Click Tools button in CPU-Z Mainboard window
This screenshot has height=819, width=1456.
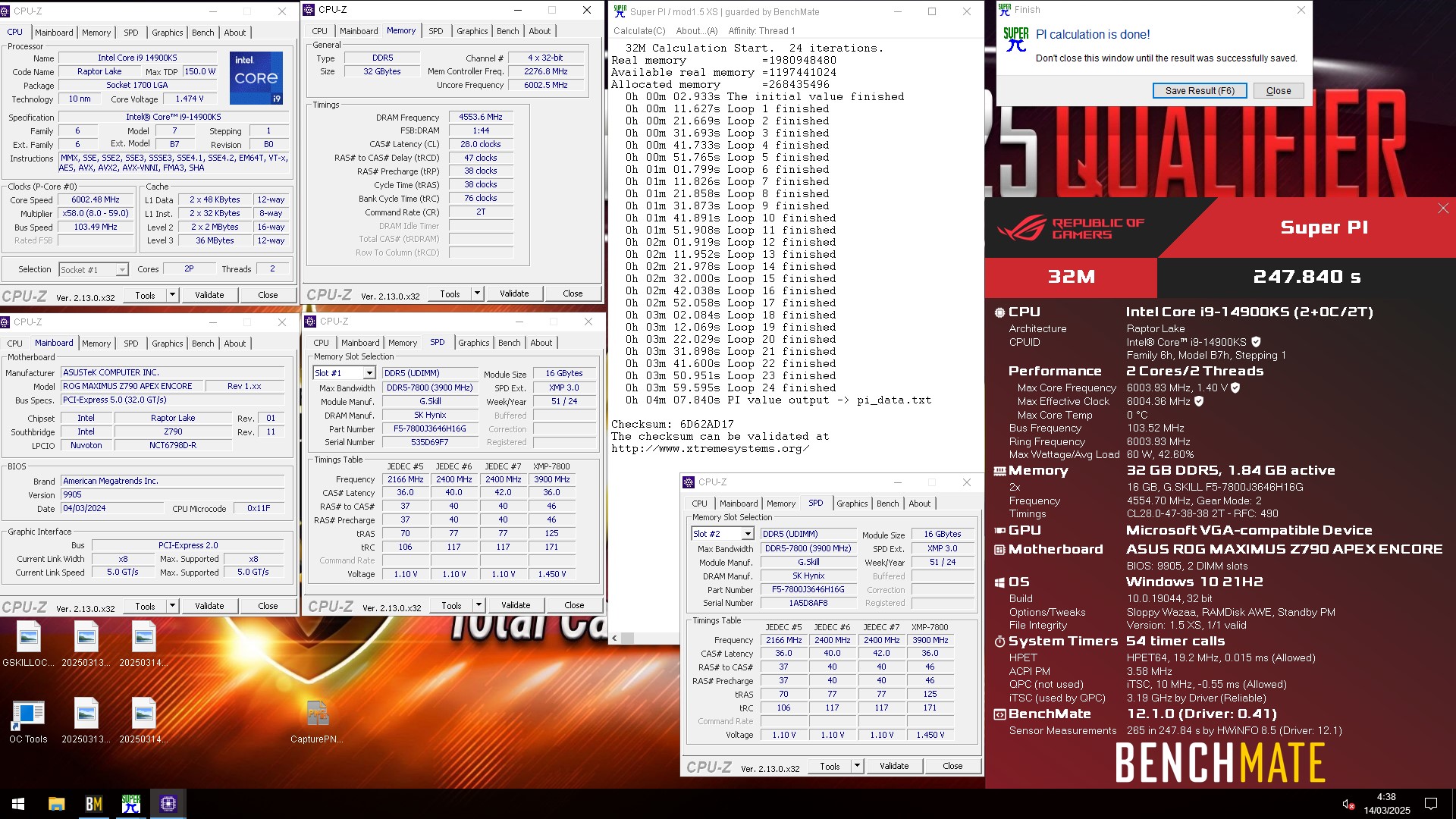[145, 606]
